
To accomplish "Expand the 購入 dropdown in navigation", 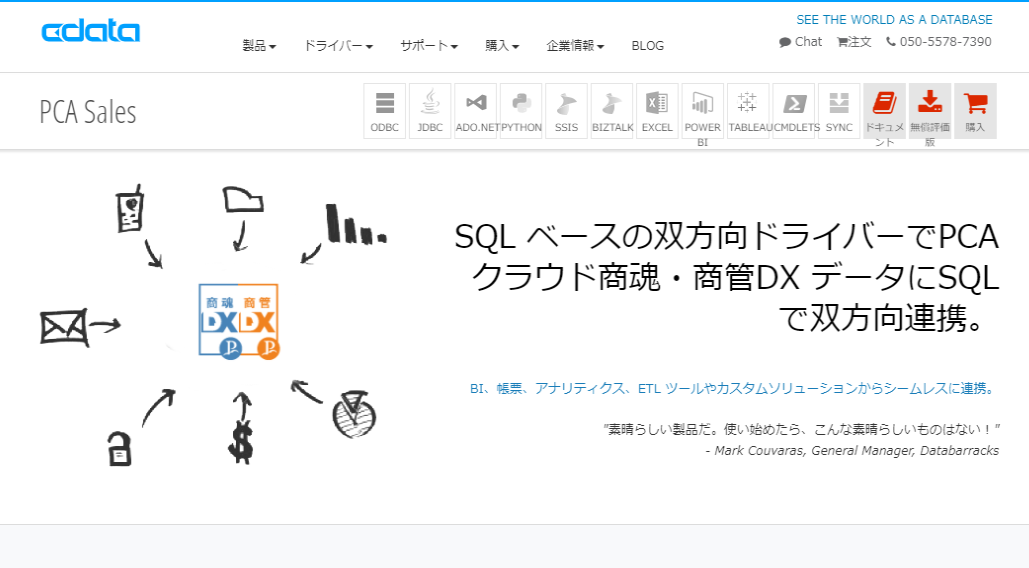I will [x=502, y=46].
